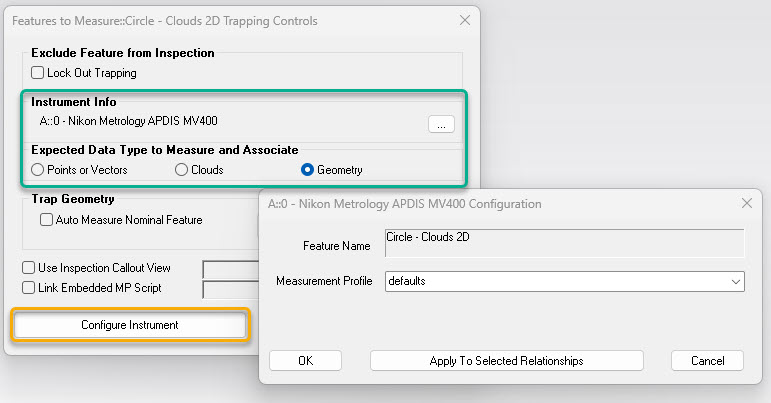Viewport: 771px width, 403px height.
Task: Click Apply To Selected Relationships
Action: (506, 361)
